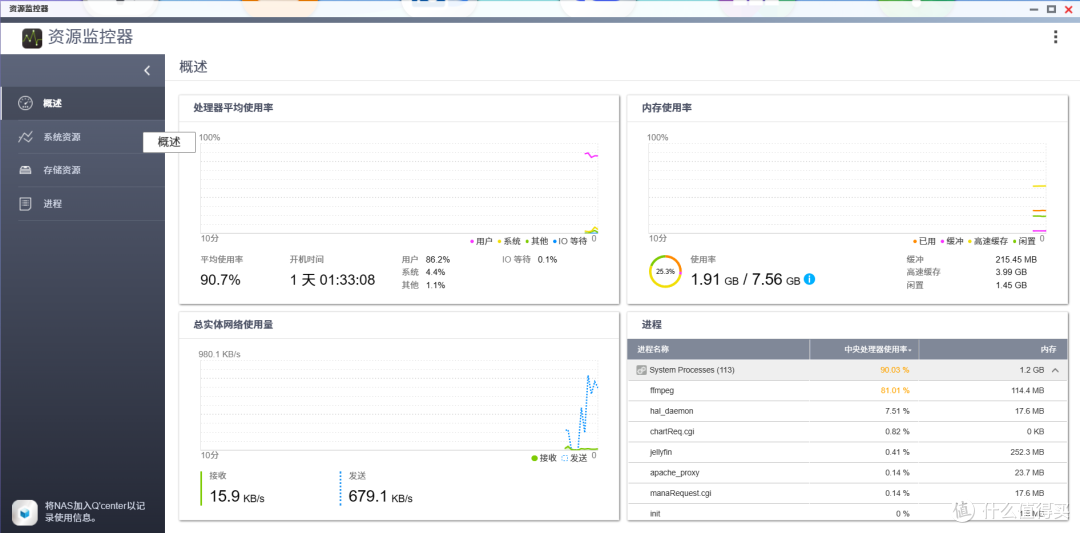Click the 存储资源 drive icon
Screen dimensions: 1080x533
tap(25, 170)
